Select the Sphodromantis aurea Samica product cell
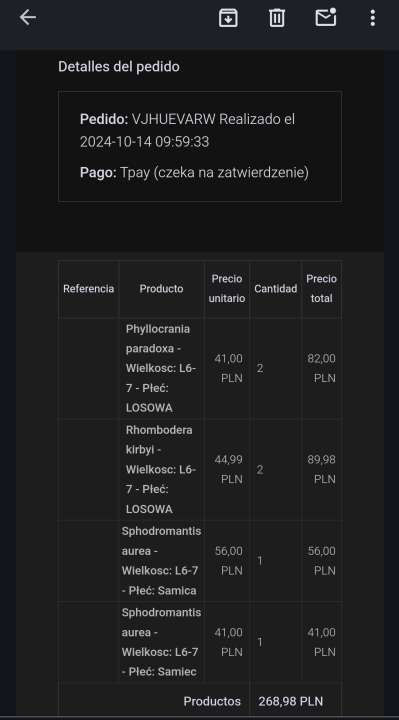This screenshot has height=720, width=399. tap(162, 561)
